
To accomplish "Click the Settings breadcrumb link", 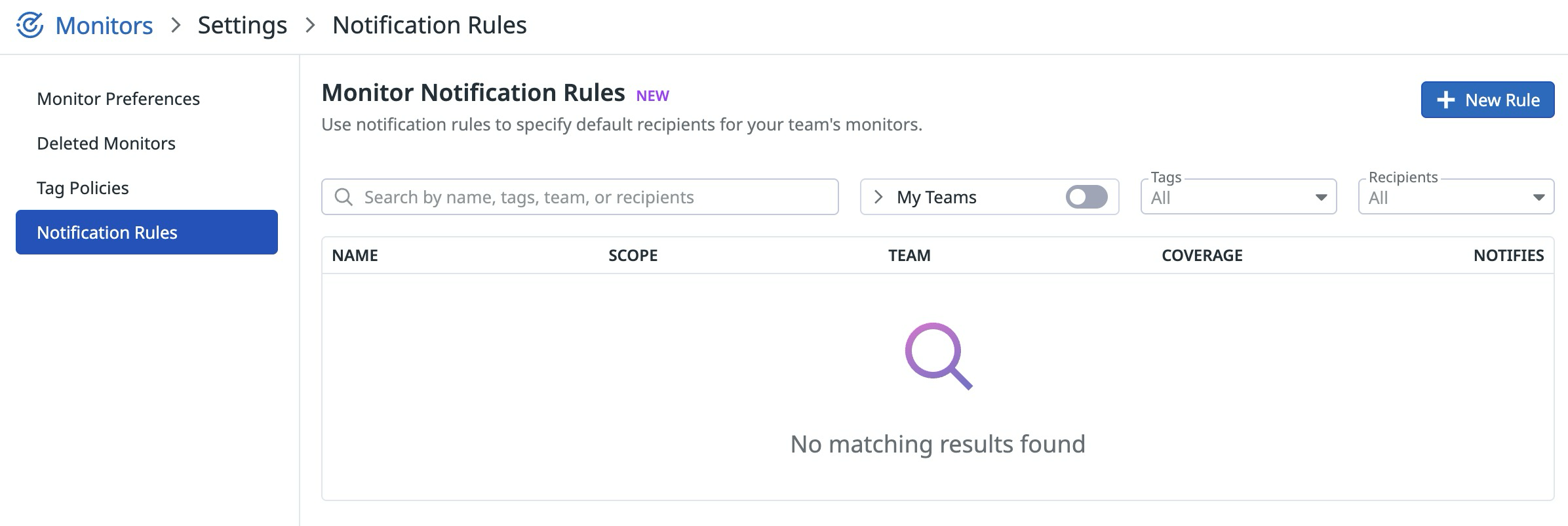I will (243, 25).
